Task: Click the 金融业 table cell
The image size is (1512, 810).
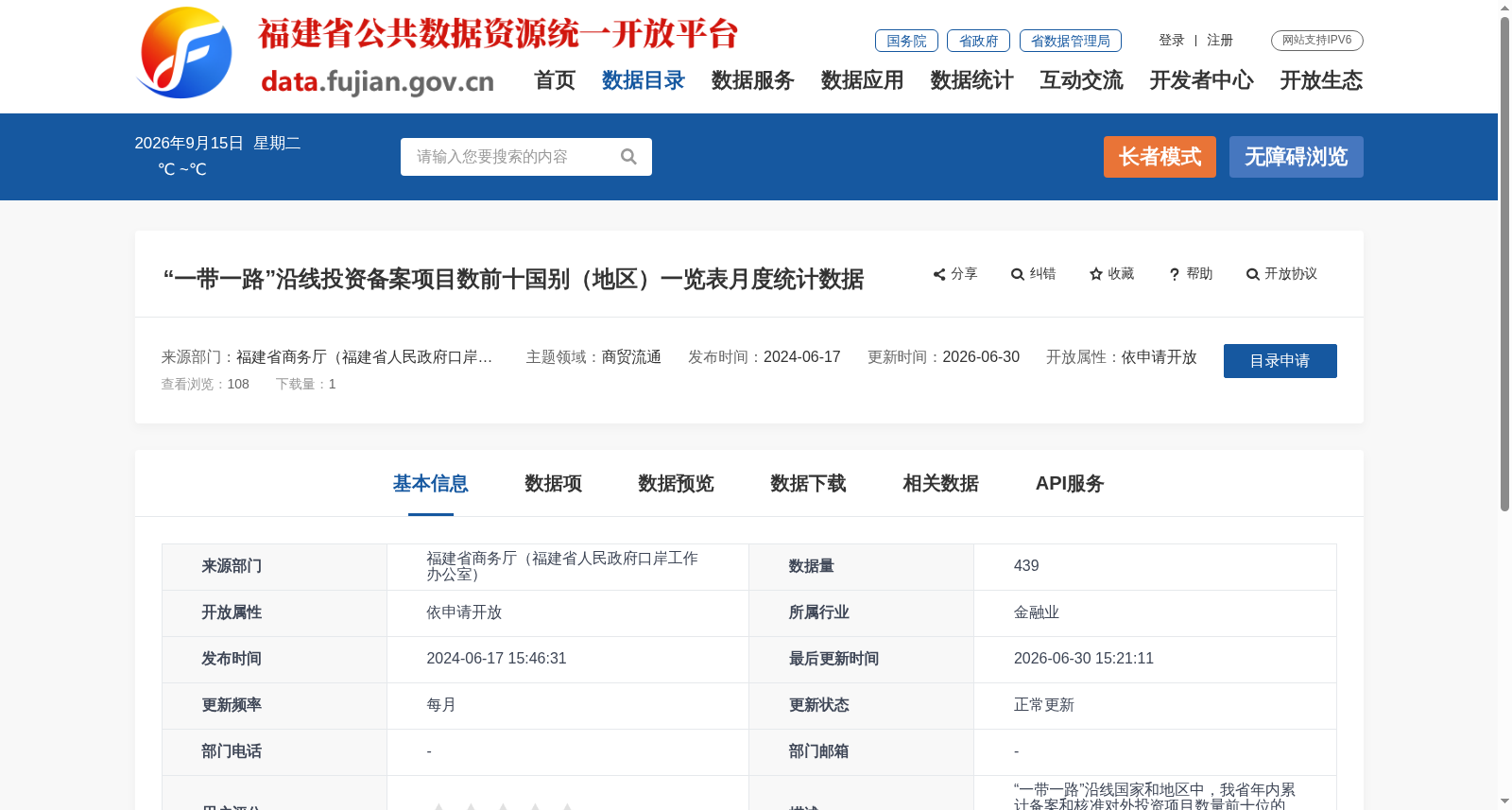Action: [1155, 612]
